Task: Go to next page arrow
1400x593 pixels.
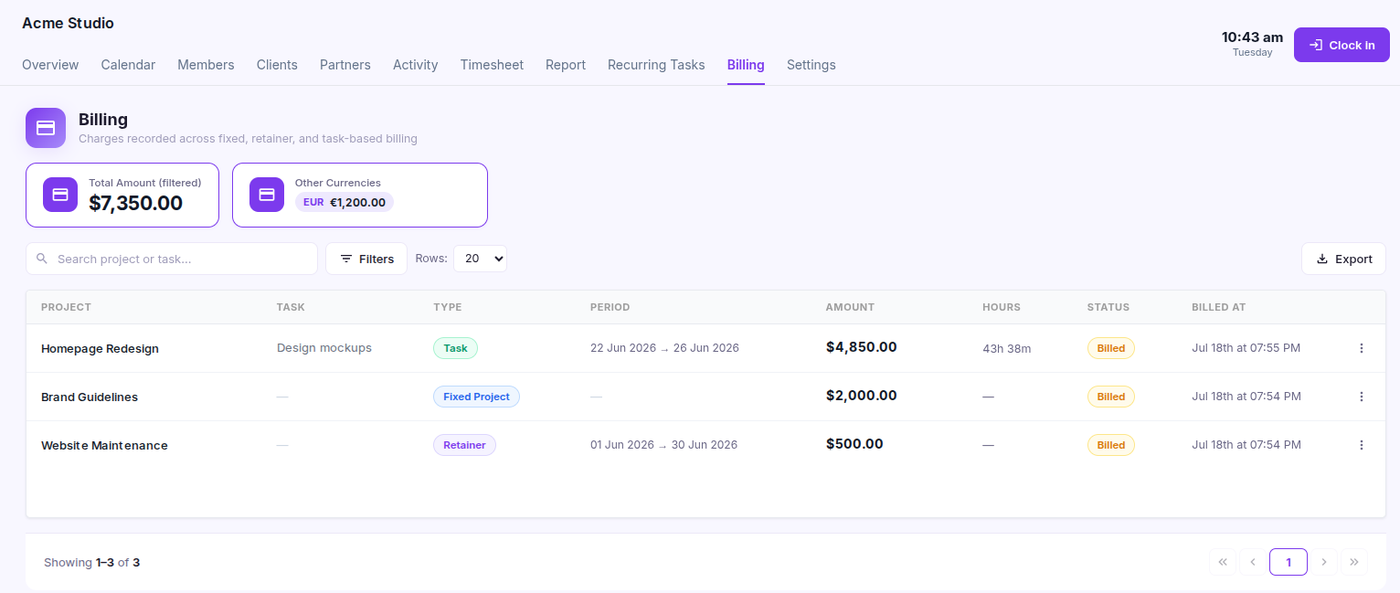Action: 1324,562
